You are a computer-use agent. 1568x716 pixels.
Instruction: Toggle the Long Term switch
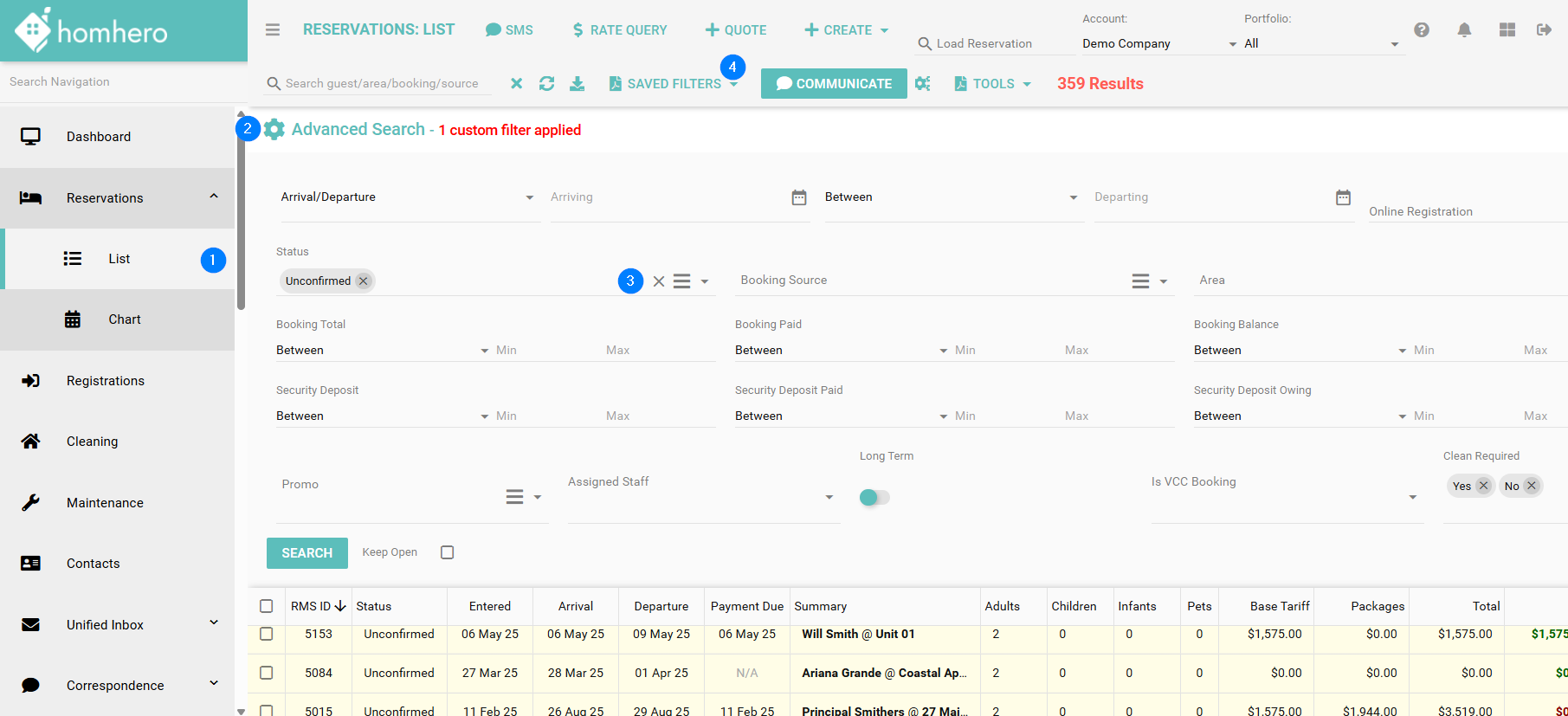pyautogui.click(x=874, y=497)
